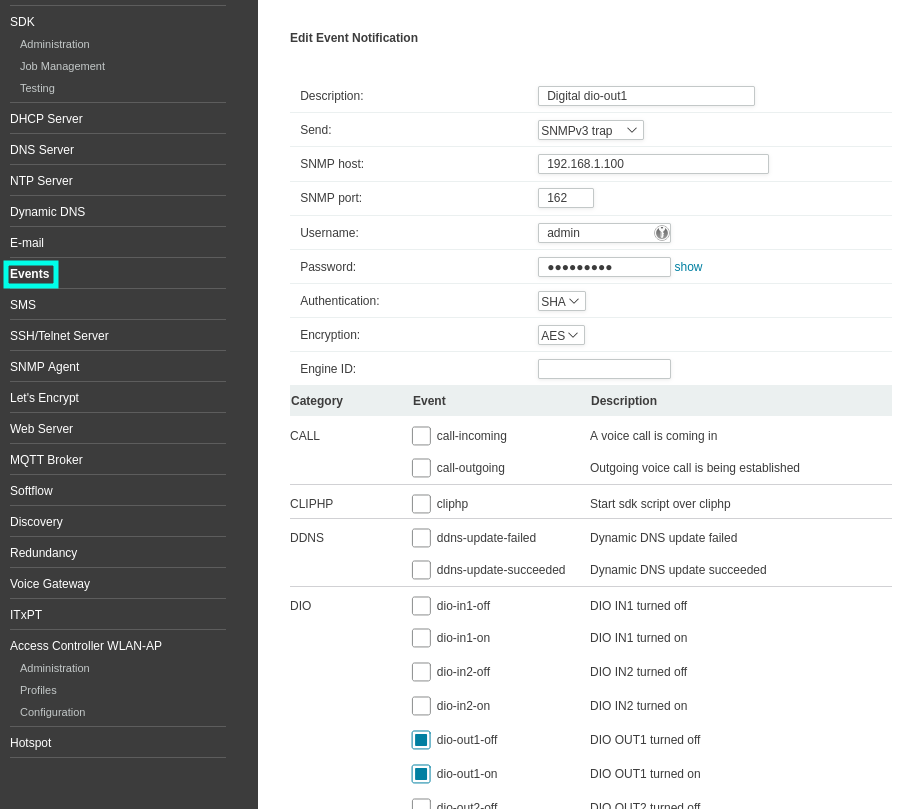Enable the dio-in1-on checkbox

click(x=421, y=638)
